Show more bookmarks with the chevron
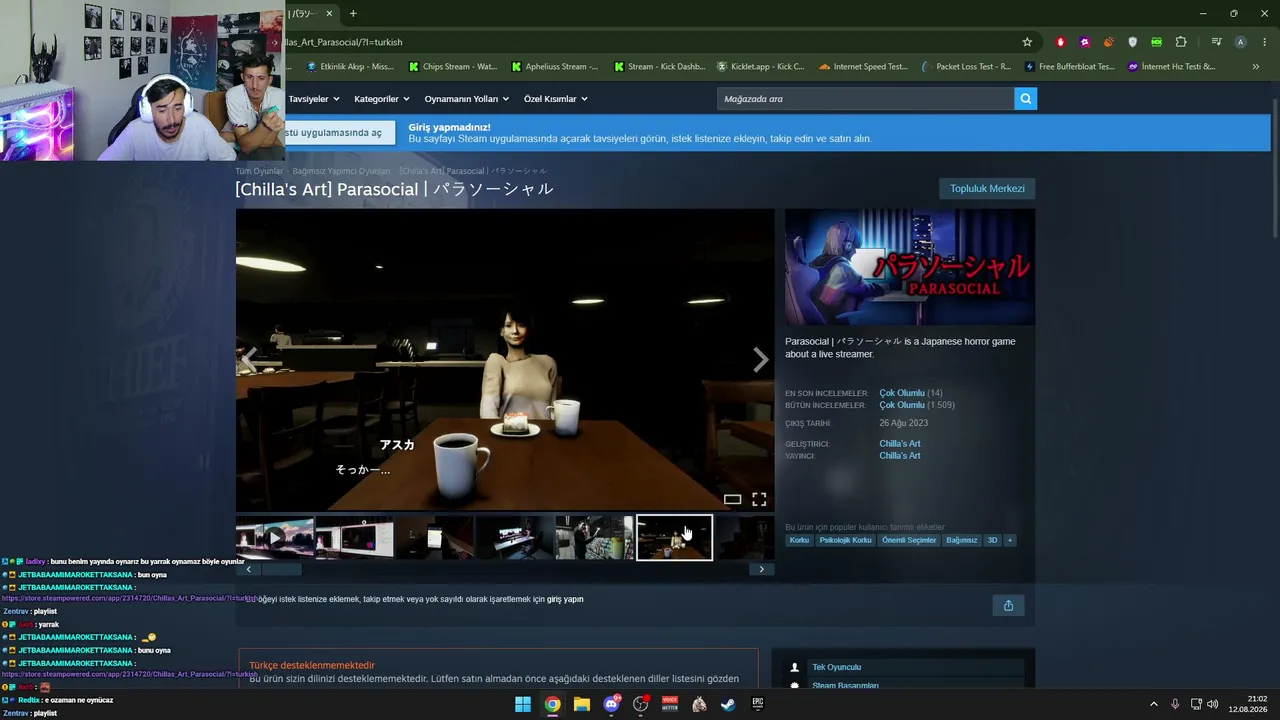 coord(1255,67)
